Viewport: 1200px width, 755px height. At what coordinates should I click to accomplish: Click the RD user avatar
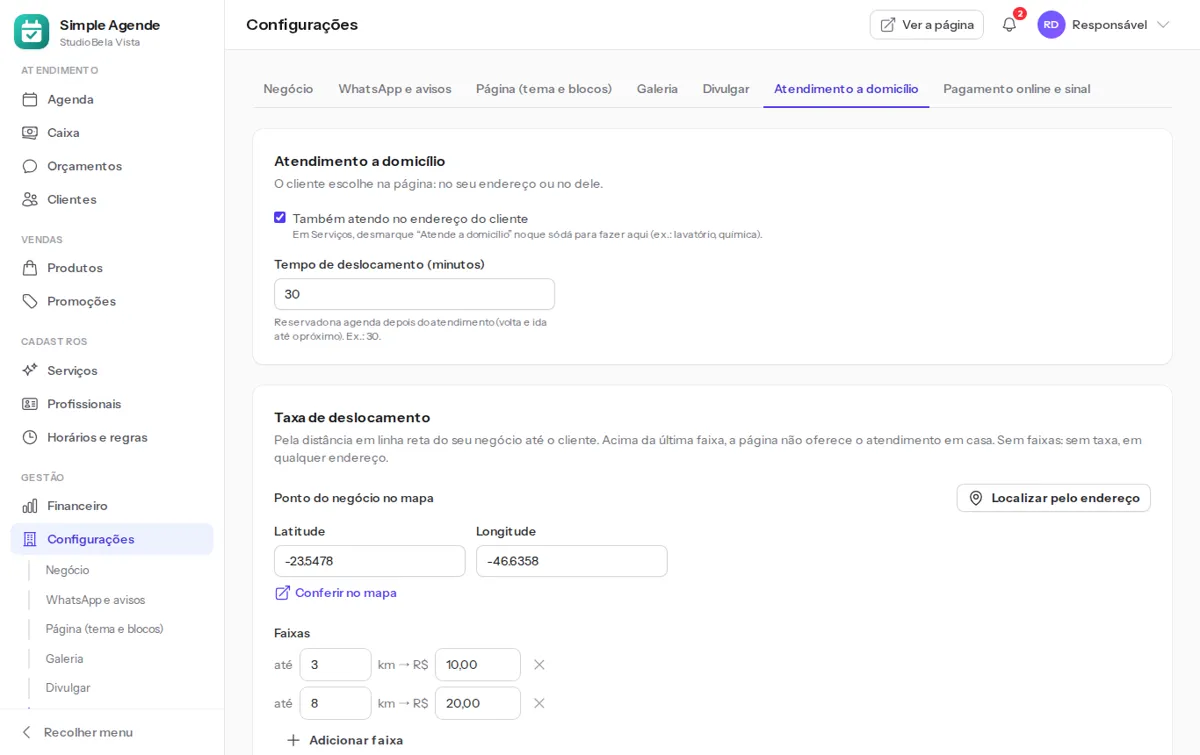(x=1051, y=25)
